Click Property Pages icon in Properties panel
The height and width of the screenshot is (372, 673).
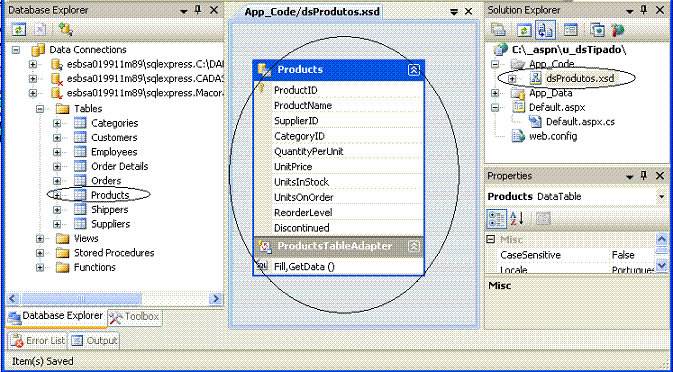tap(543, 219)
